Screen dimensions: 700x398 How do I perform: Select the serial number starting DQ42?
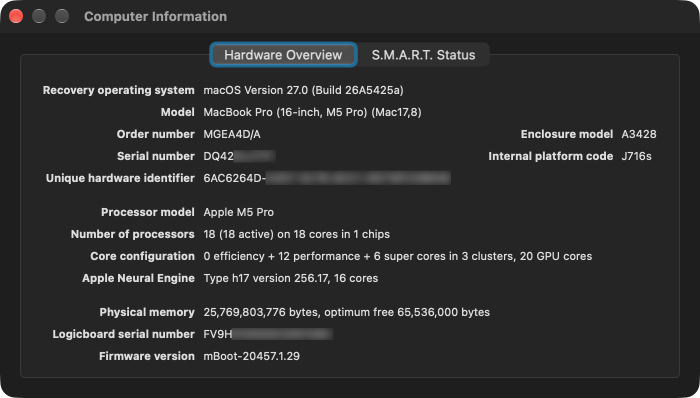click(239, 156)
